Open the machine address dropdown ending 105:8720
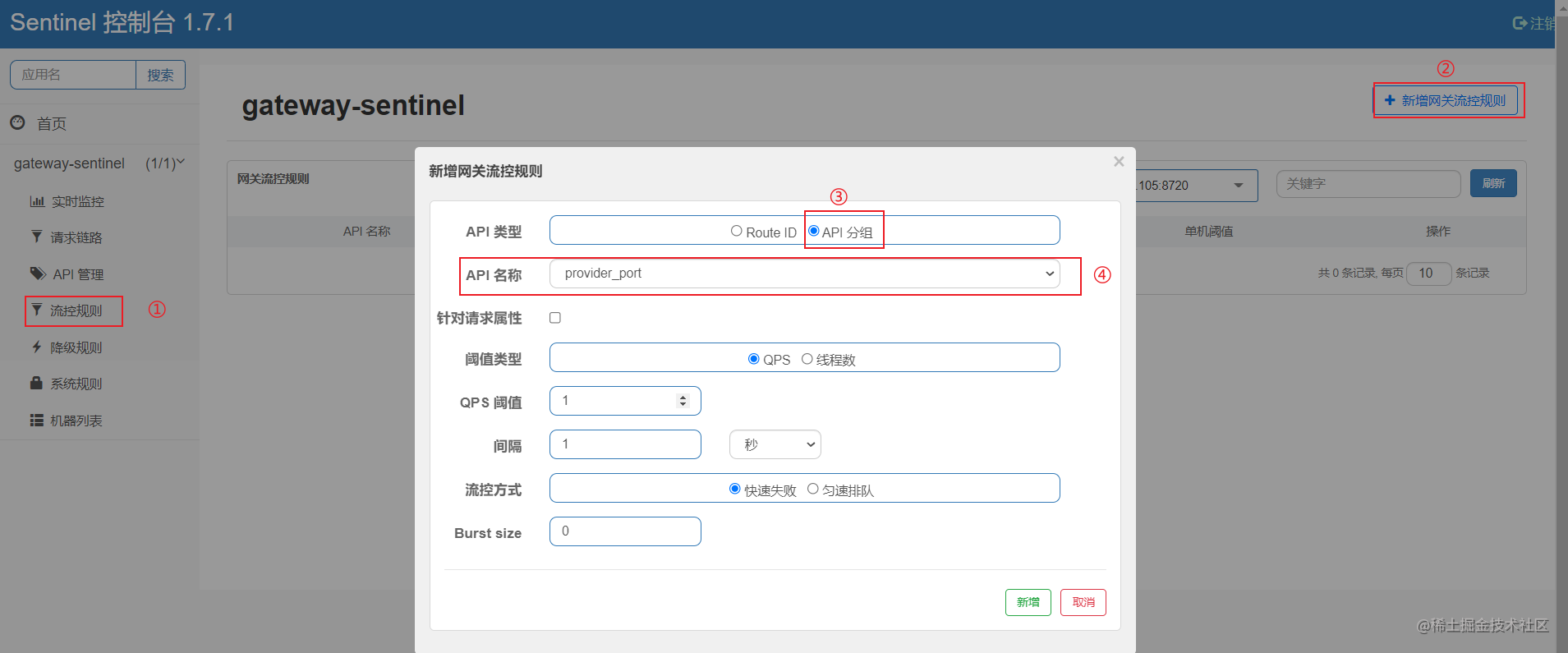Screen dimensions: 1568x653 [1196, 186]
